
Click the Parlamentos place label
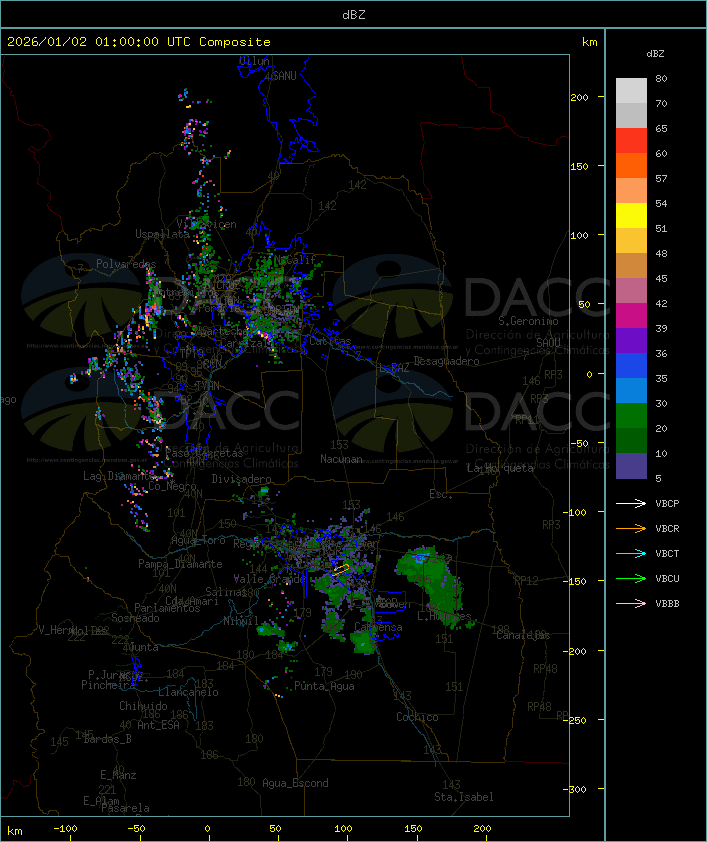(x=167, y=608)
